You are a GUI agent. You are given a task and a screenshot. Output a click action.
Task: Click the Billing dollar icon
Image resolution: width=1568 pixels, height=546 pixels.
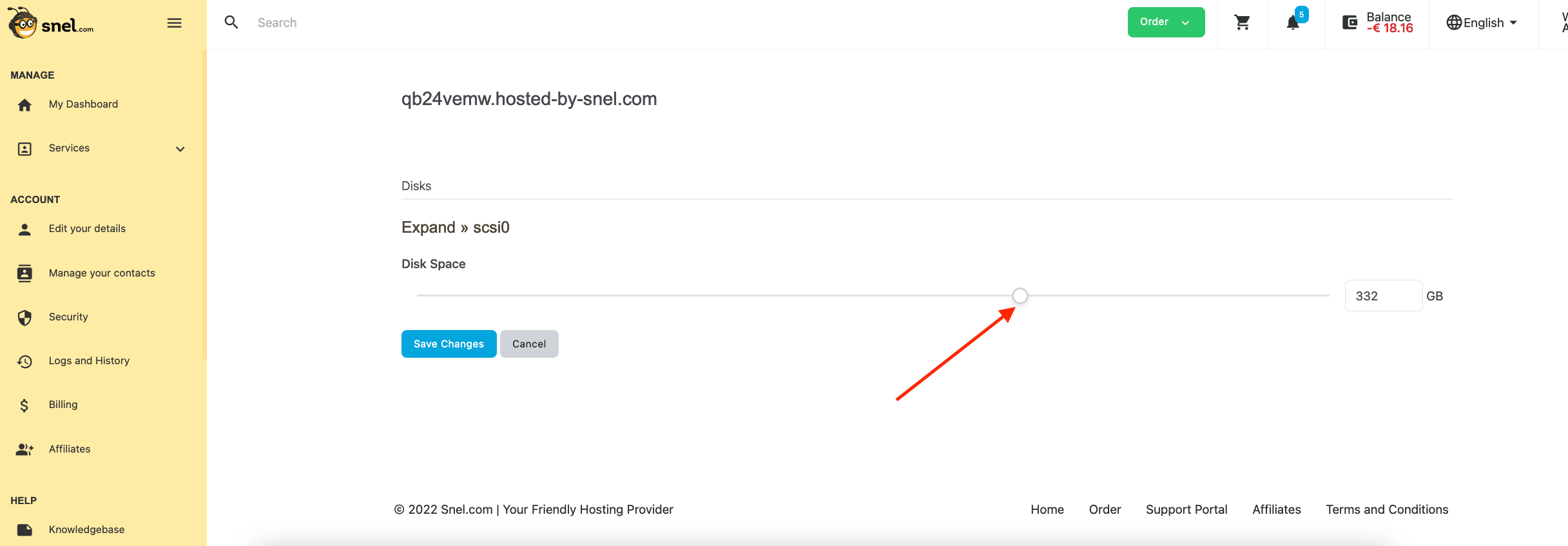pyautogui.click(x=24, y=405)
